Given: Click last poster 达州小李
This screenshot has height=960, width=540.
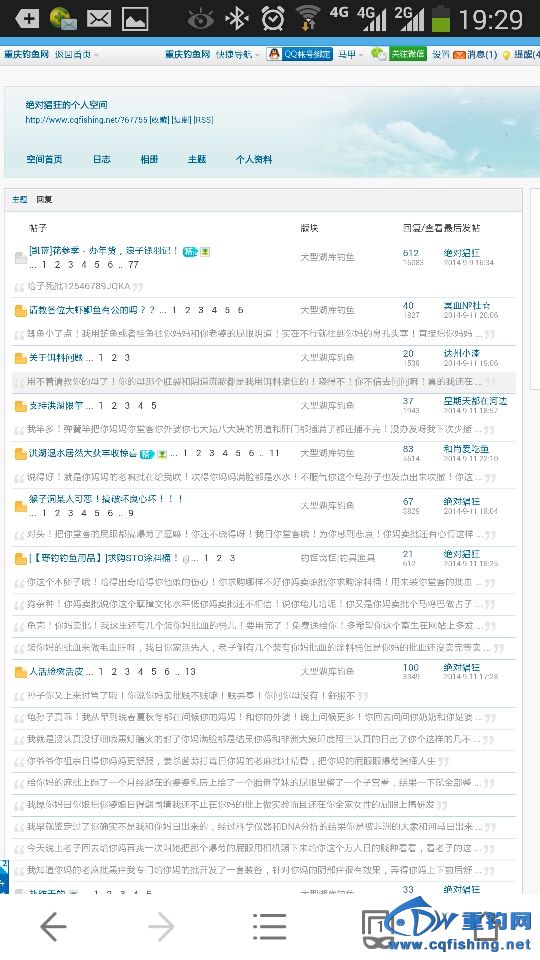Looking at the screenshot, I should [462, 353].
